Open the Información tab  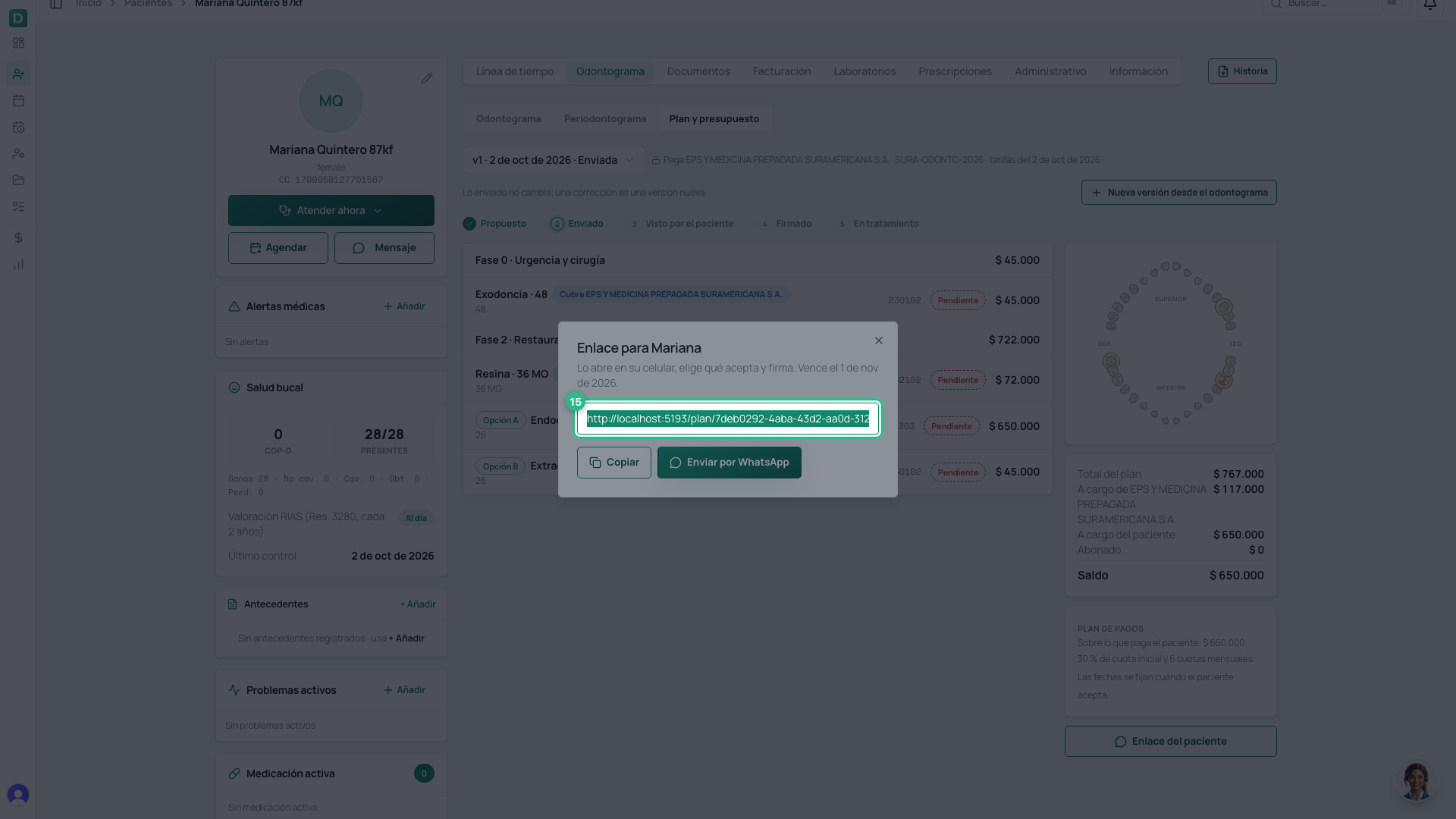coord(1138,71)
